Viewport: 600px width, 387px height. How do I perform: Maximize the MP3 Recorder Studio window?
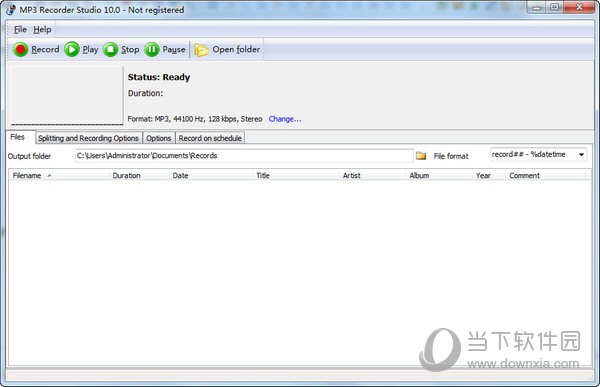pyautogui.click(x=554, y=8)
